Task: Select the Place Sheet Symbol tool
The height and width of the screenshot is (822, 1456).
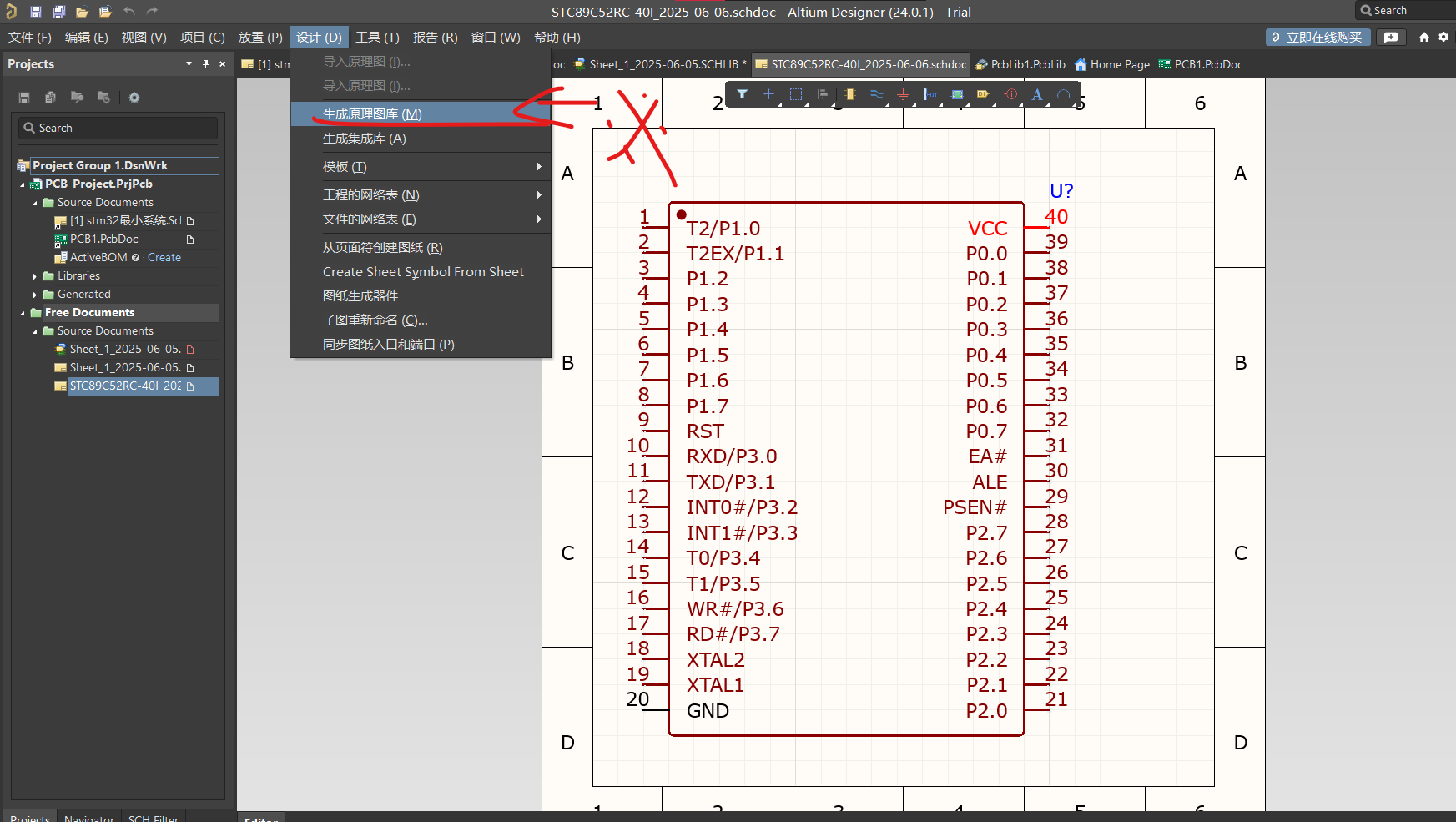Action: point(957,94)
